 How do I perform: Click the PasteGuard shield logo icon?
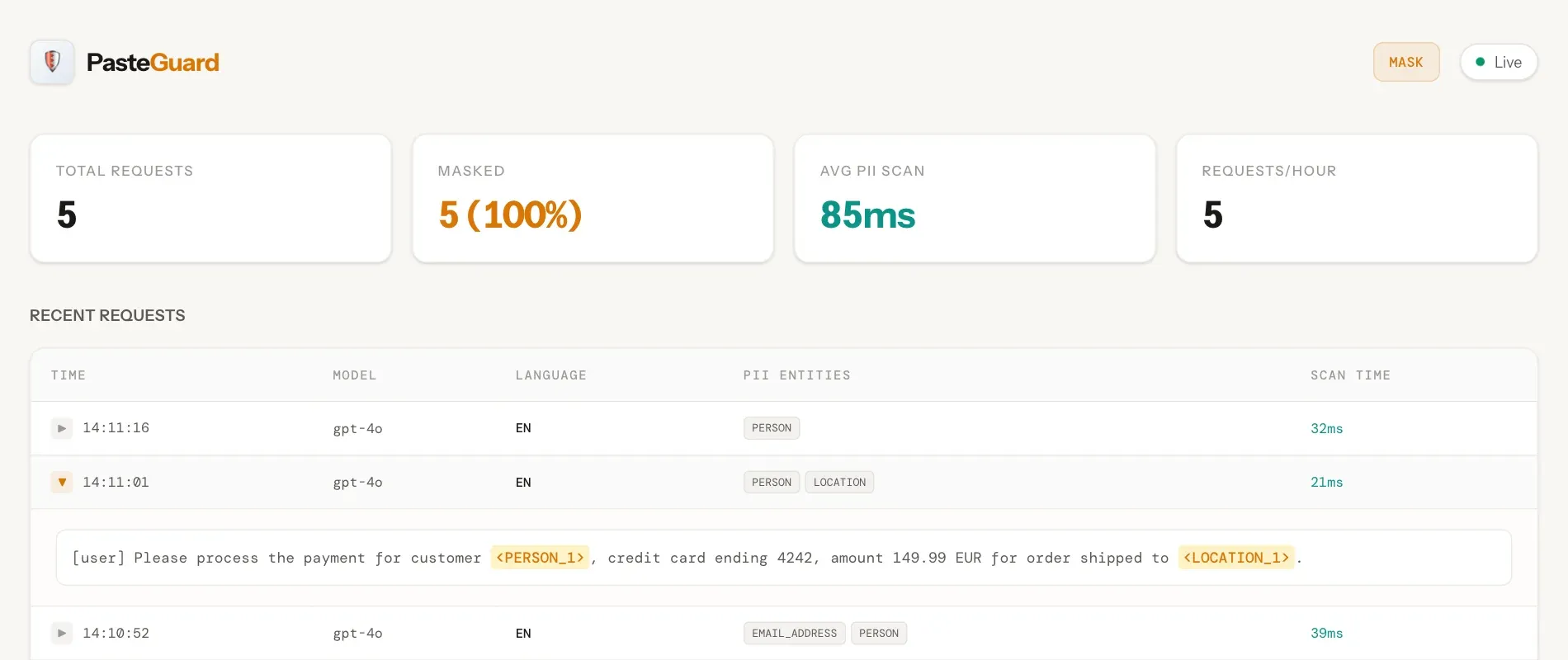(52, 62)
